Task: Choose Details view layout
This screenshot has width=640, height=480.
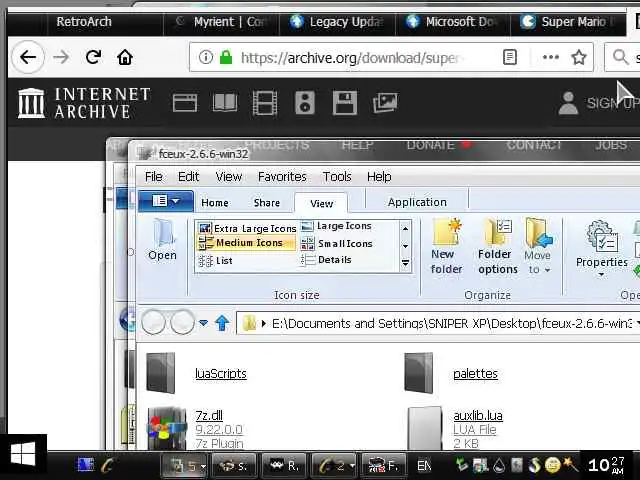Action: tap(326, 260)
